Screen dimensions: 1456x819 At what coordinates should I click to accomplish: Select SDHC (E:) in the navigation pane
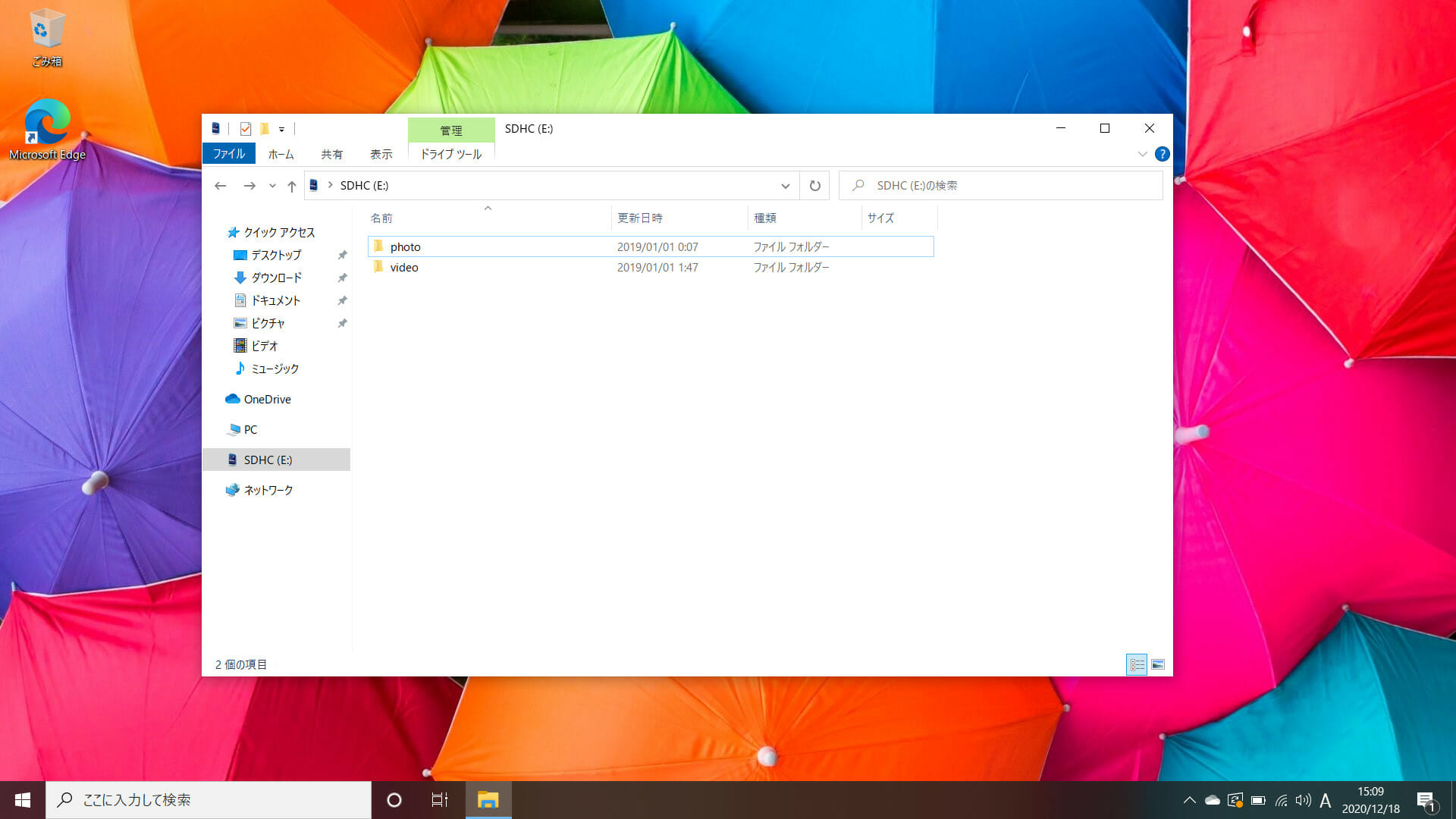point(276,460)
